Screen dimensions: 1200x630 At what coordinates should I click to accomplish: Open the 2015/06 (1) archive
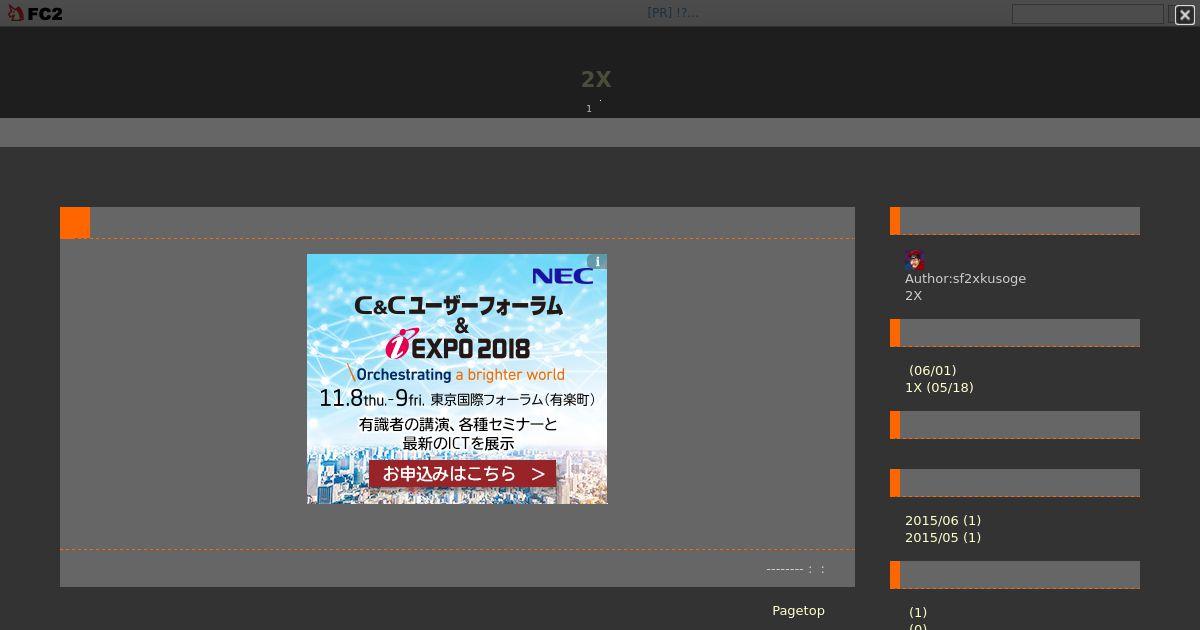tap(943, 520)
